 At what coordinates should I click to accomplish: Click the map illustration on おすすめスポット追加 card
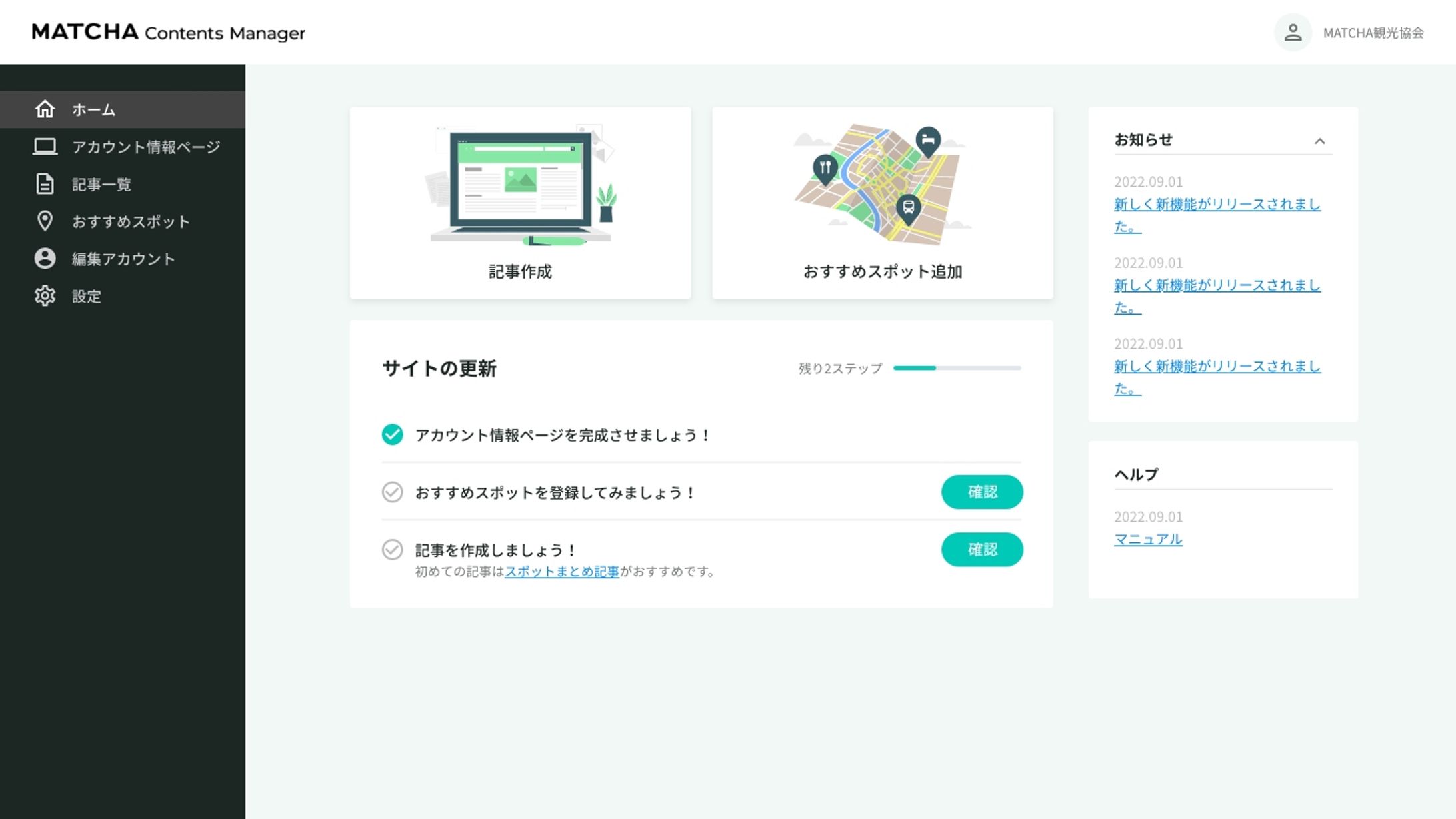[882, 183]
